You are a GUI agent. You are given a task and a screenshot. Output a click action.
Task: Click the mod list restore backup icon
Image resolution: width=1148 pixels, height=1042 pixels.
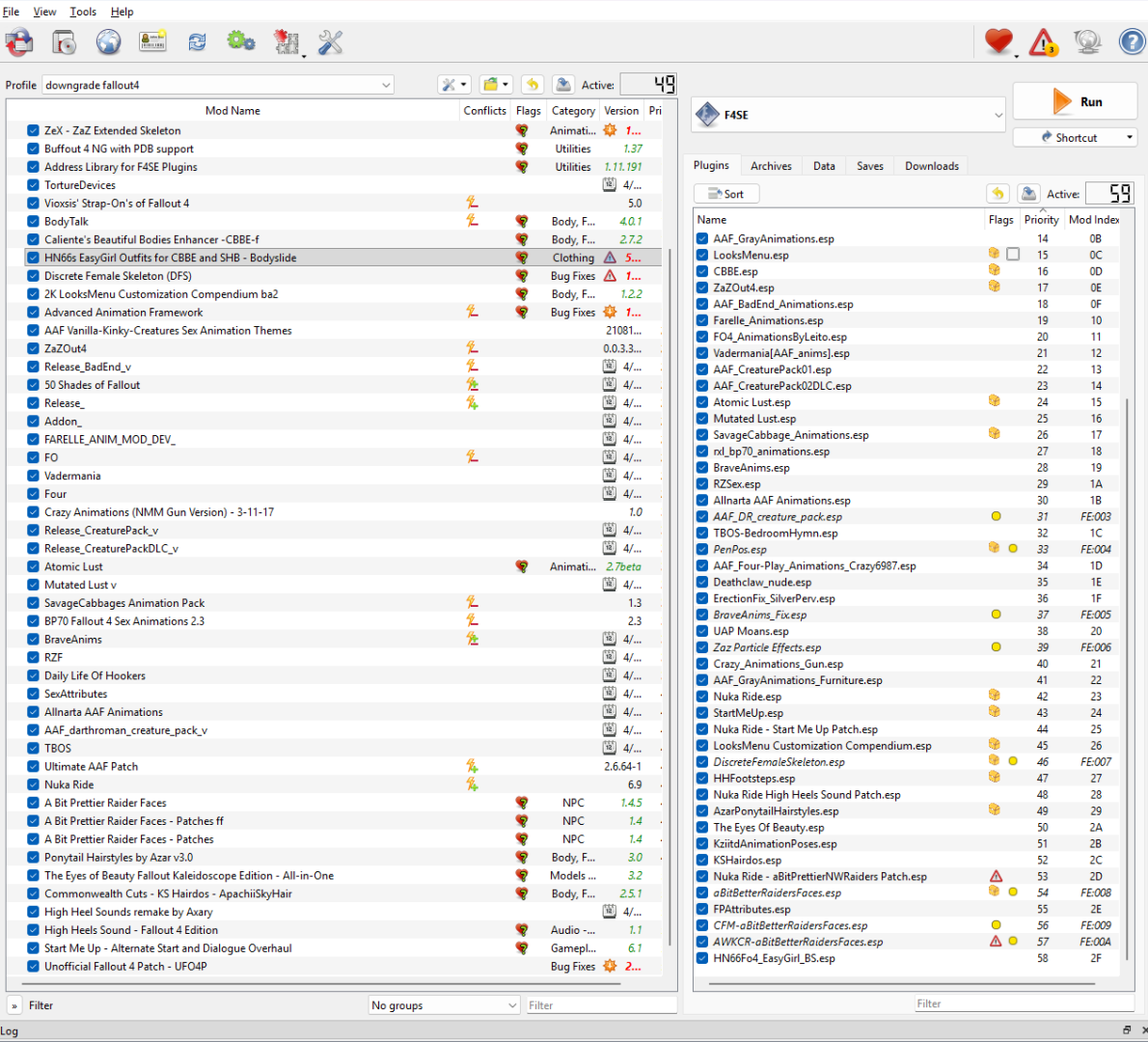click(533, 85)
